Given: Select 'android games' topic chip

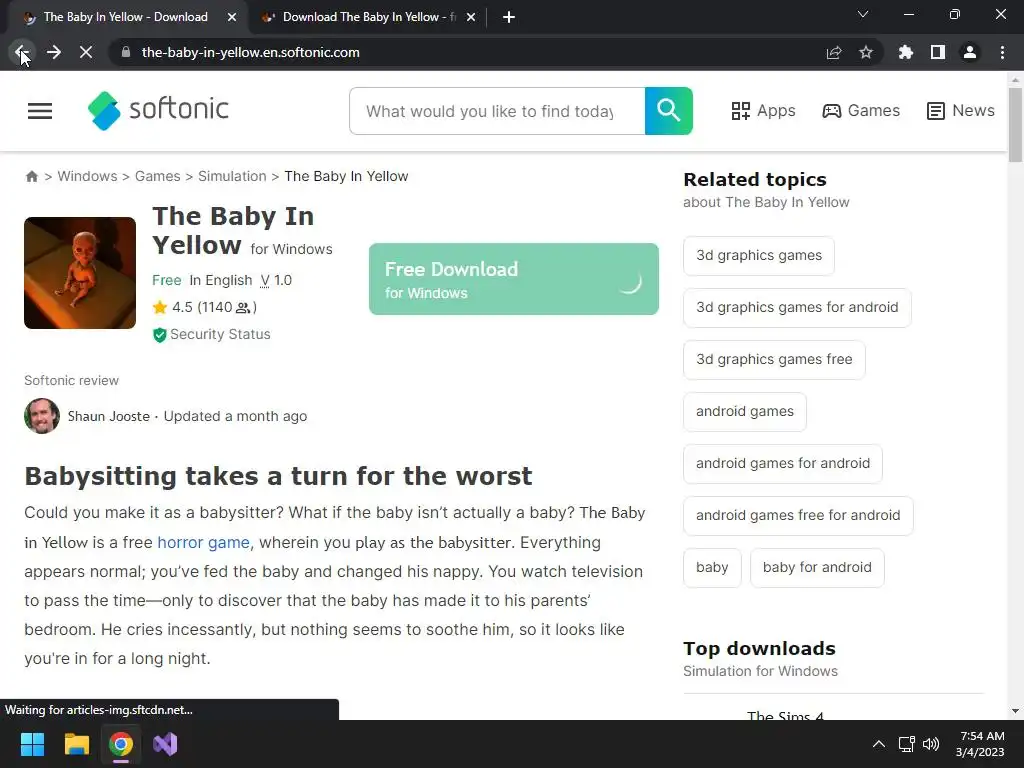Looking at the screenshot, I should [x=744, y=411].
